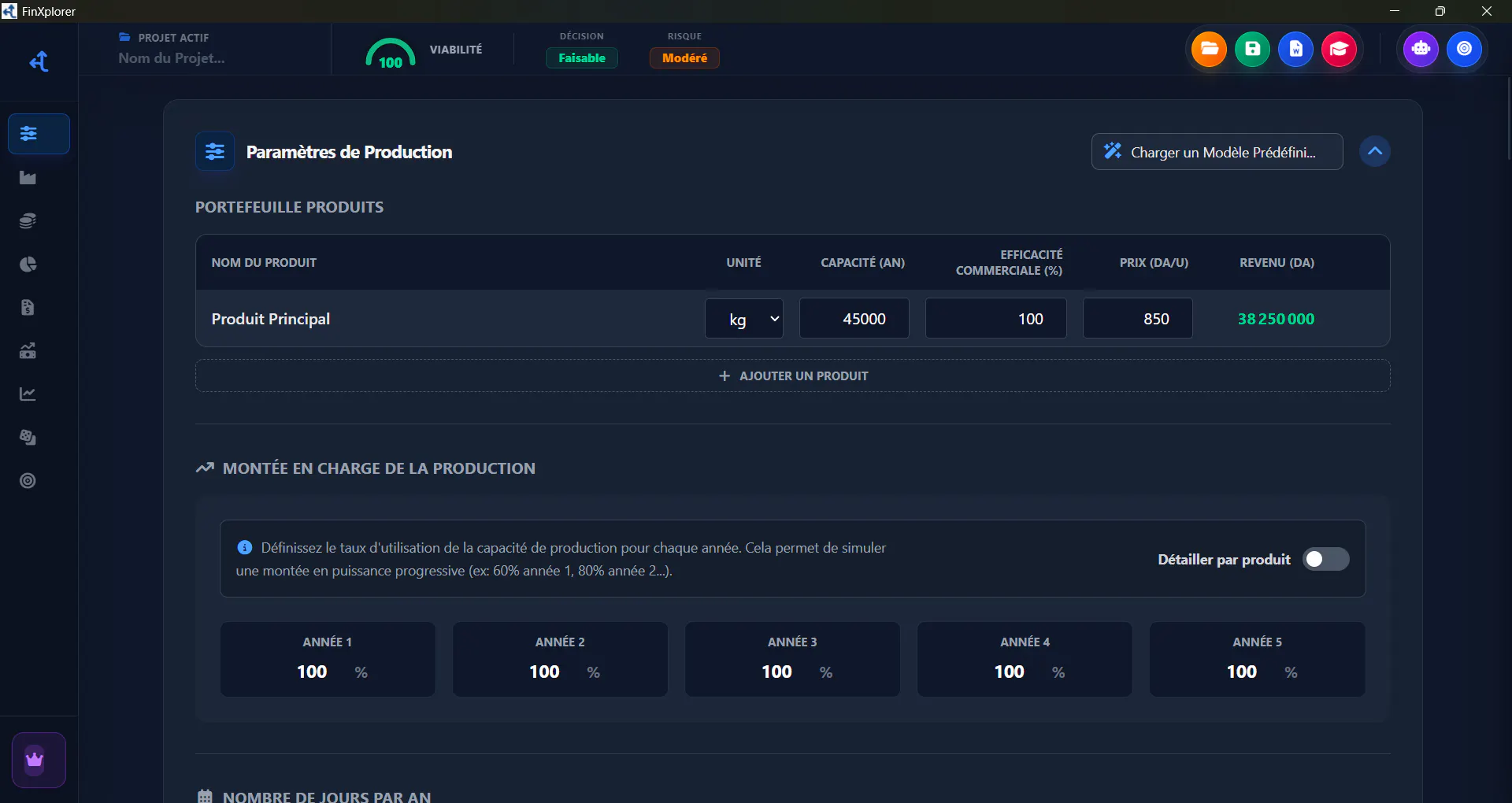Collapse the Paramètres de Production panel

[1375, 151]
